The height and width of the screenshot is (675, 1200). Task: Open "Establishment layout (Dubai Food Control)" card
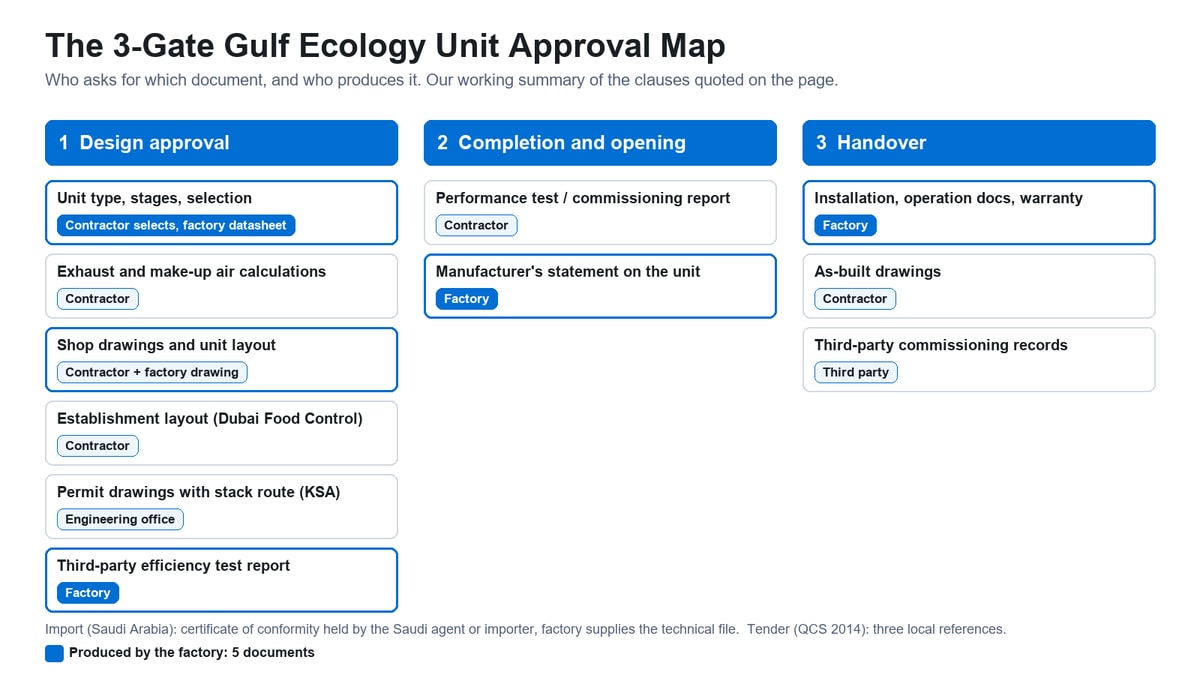[x=221, y=433]
